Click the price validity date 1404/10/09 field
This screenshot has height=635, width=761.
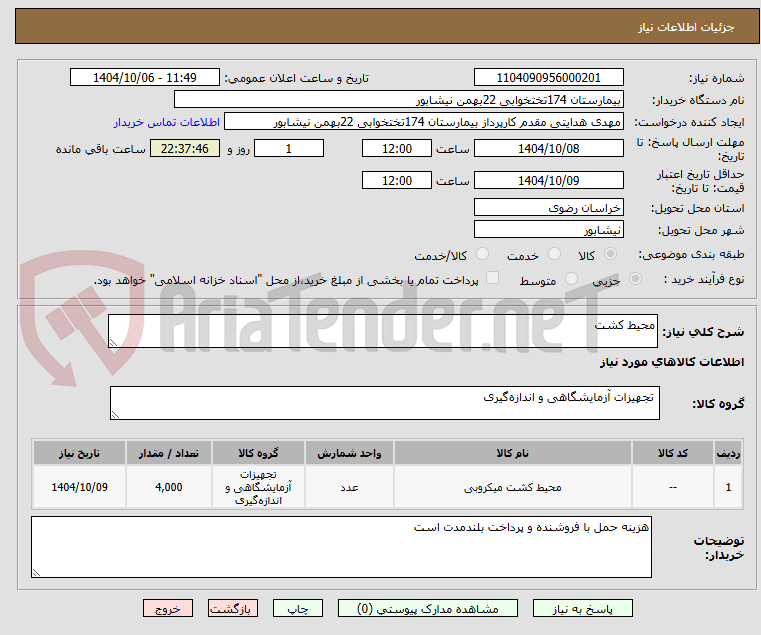point(548,180)
